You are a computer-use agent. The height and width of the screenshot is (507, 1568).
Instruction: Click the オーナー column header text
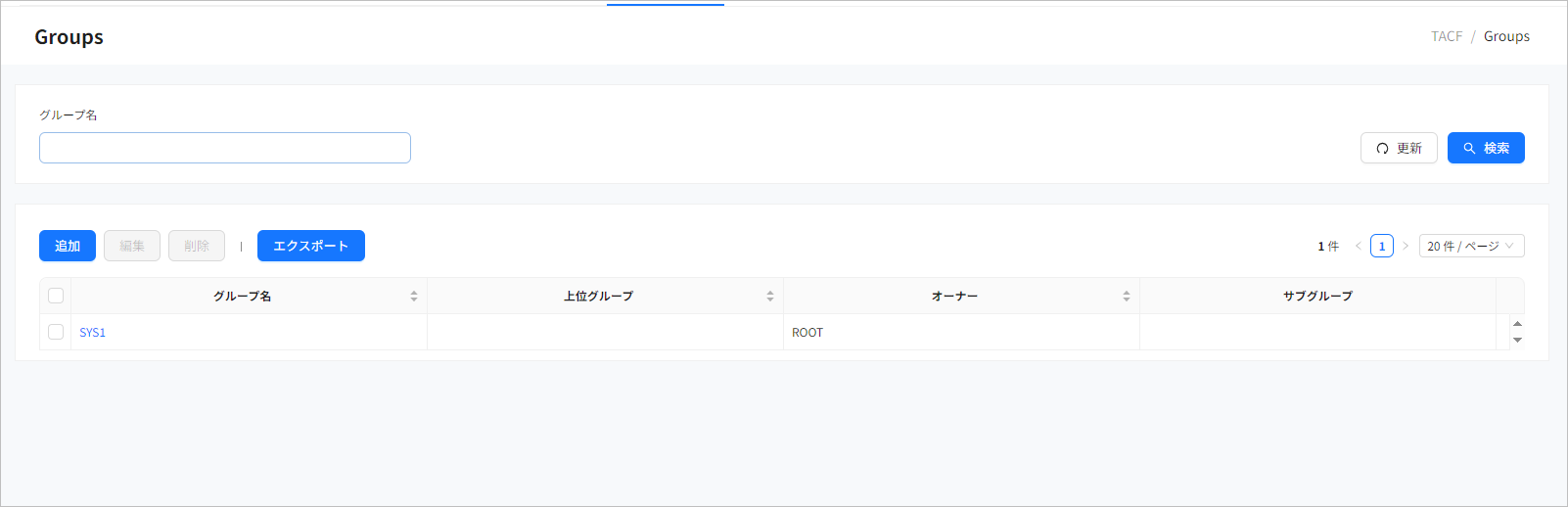954,296
